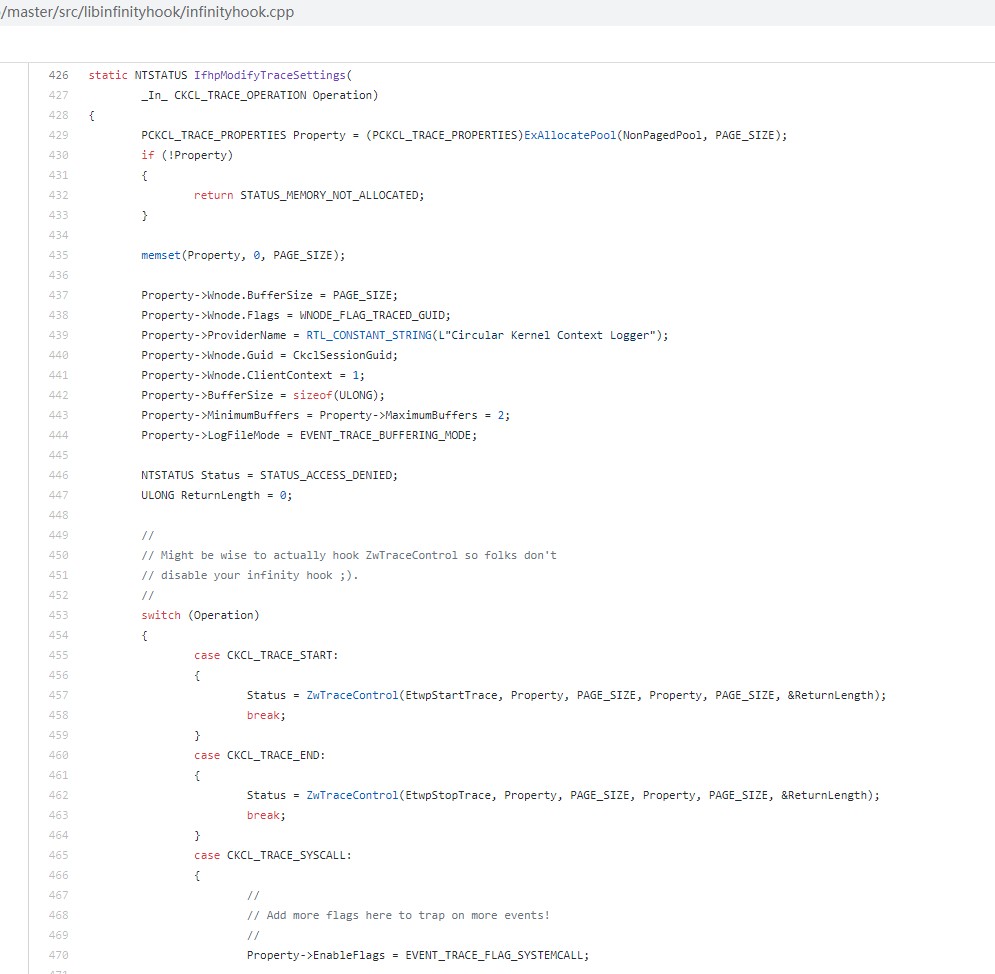Click the infinityhook.cpp file path
The width and height of the screenshot is (995, 974).
(x=147, y=12)
